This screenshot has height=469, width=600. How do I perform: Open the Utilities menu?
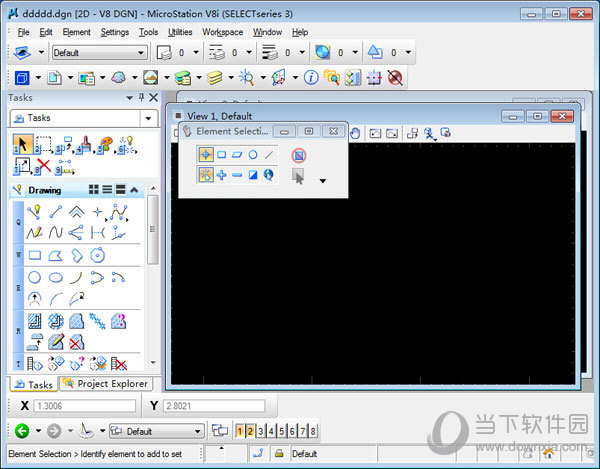point(180,32)
